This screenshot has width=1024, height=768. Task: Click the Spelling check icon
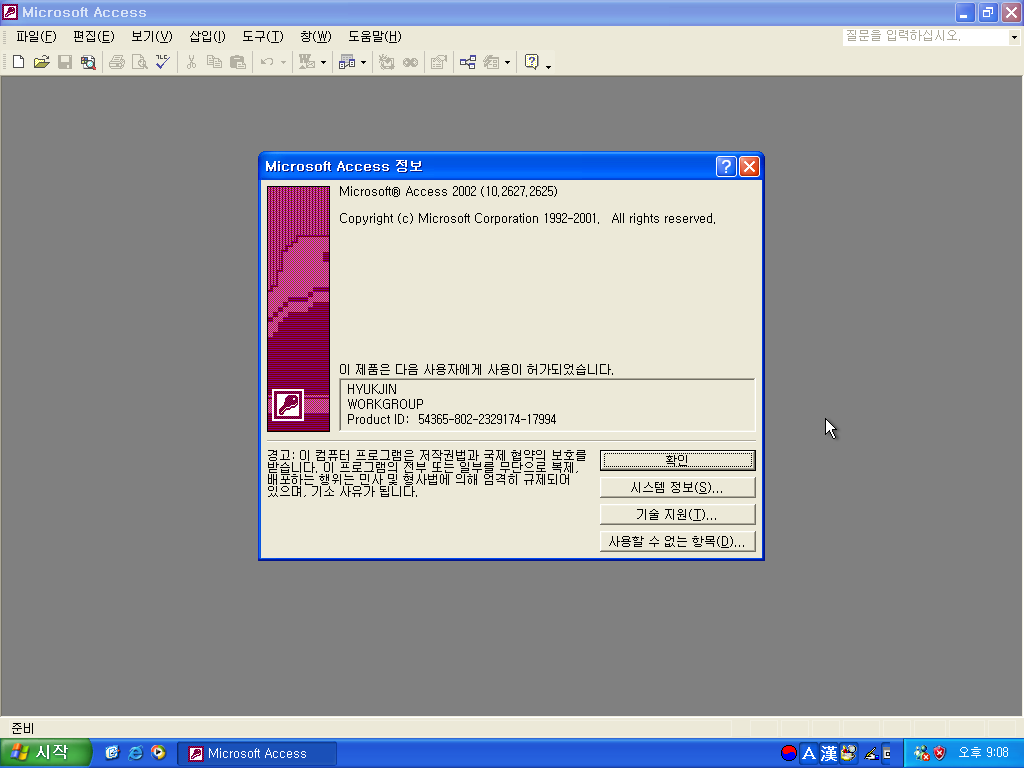coord(163,62)
